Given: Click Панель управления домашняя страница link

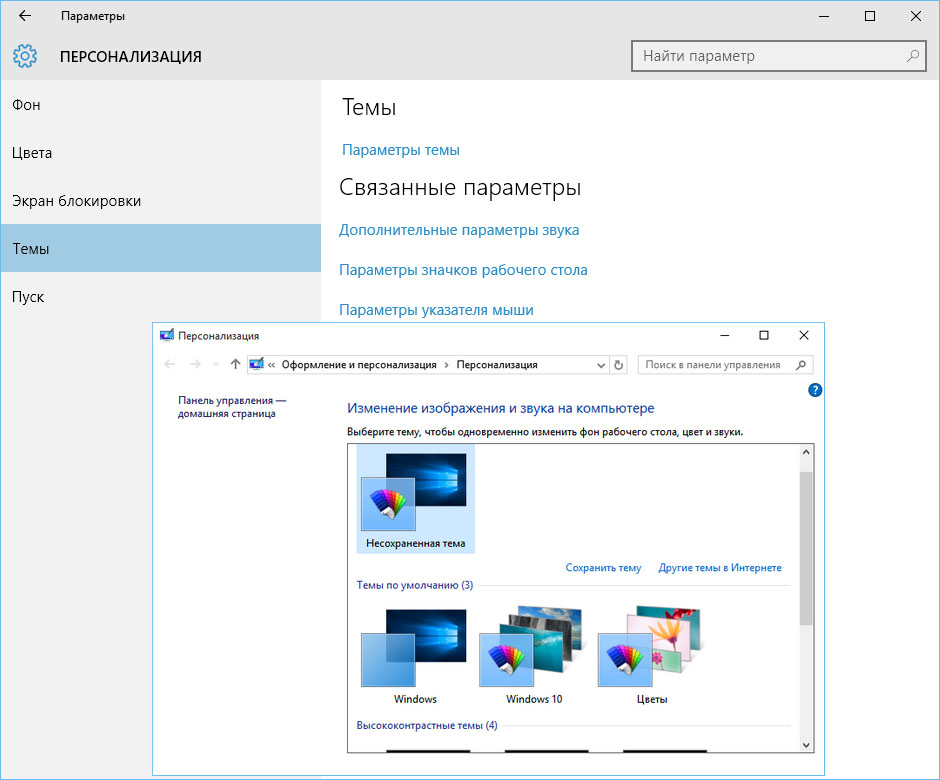Looking at the screenshot, I should [x=232, y=406].
